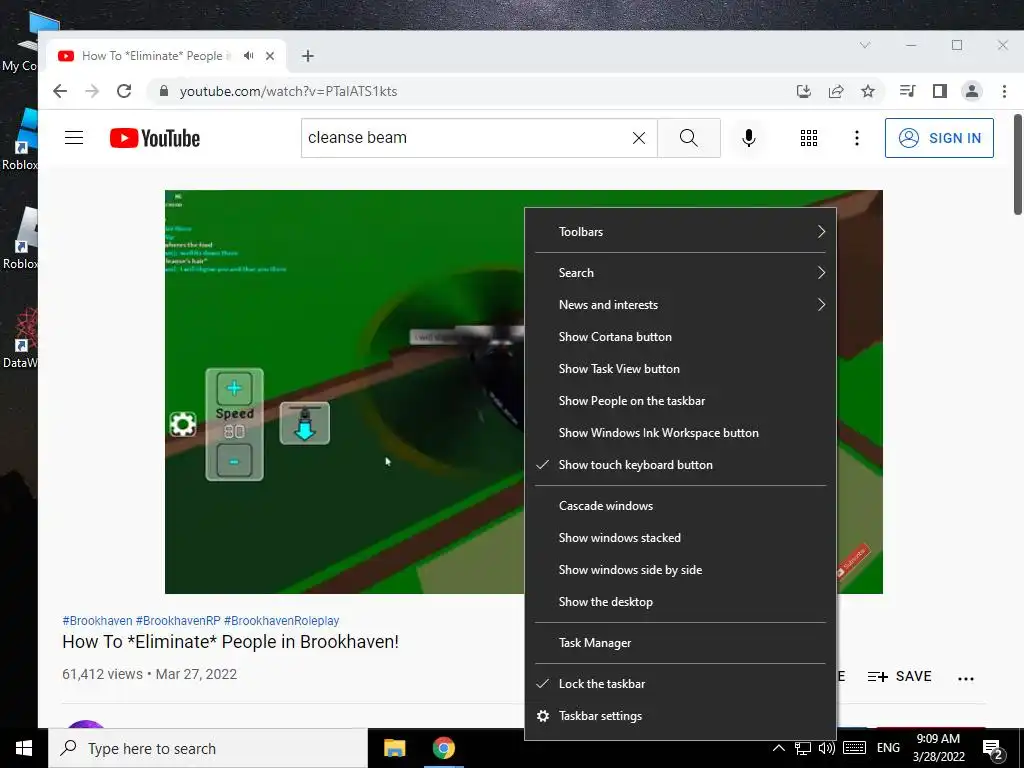Open Task Manager from context menu
1024x768 pixels.
point(680,643)
